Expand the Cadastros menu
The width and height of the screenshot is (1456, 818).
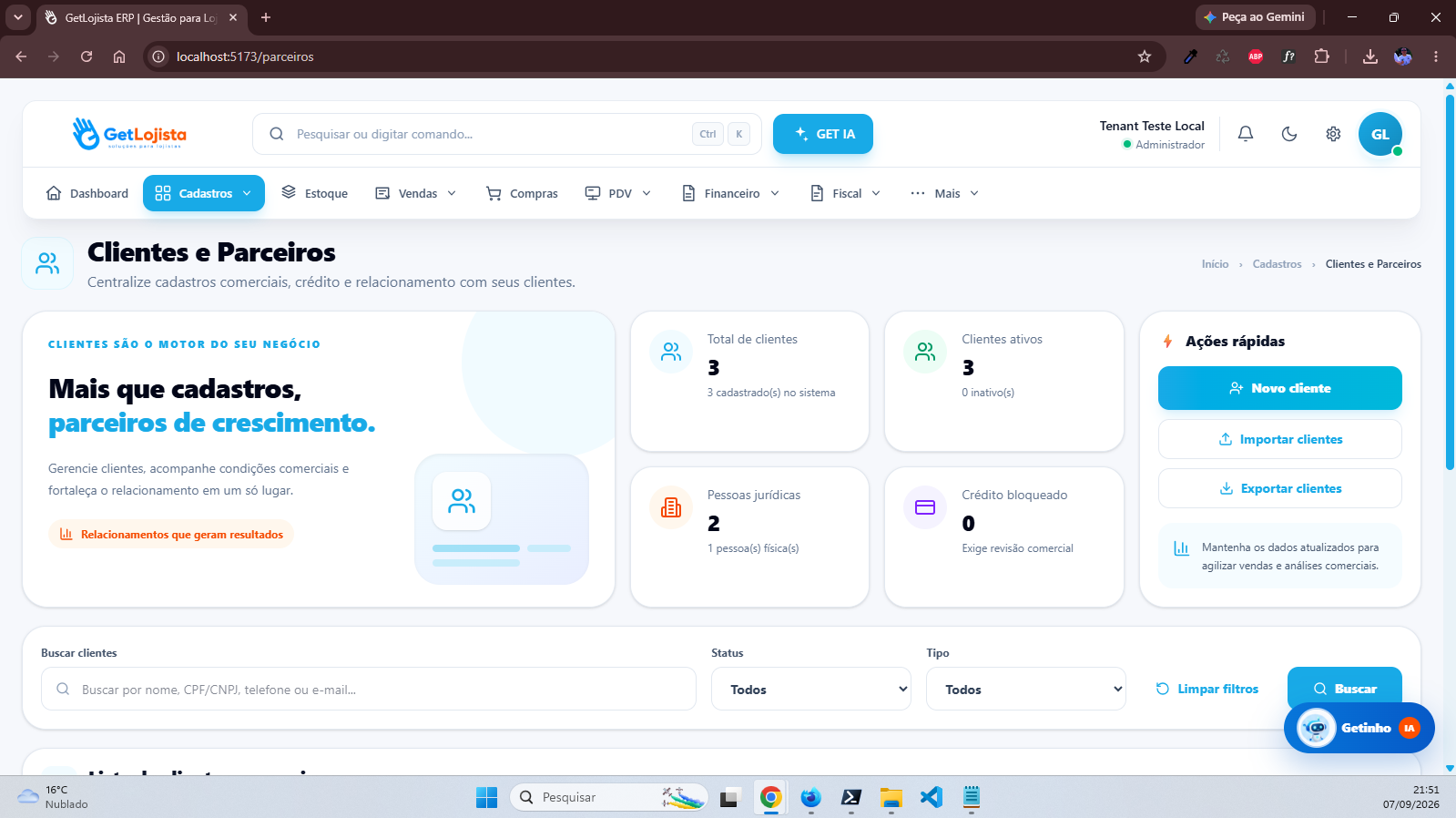pos(204,193)
